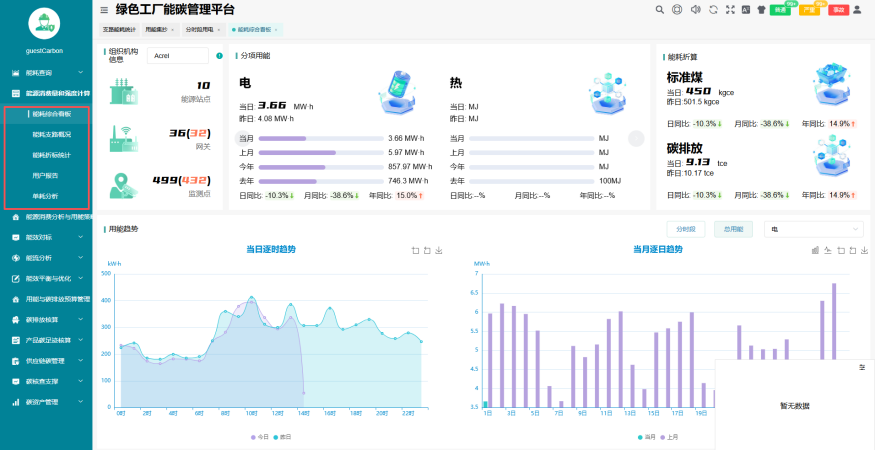
Task: Click the red 事故 alarm button
Action: point(838,10)
